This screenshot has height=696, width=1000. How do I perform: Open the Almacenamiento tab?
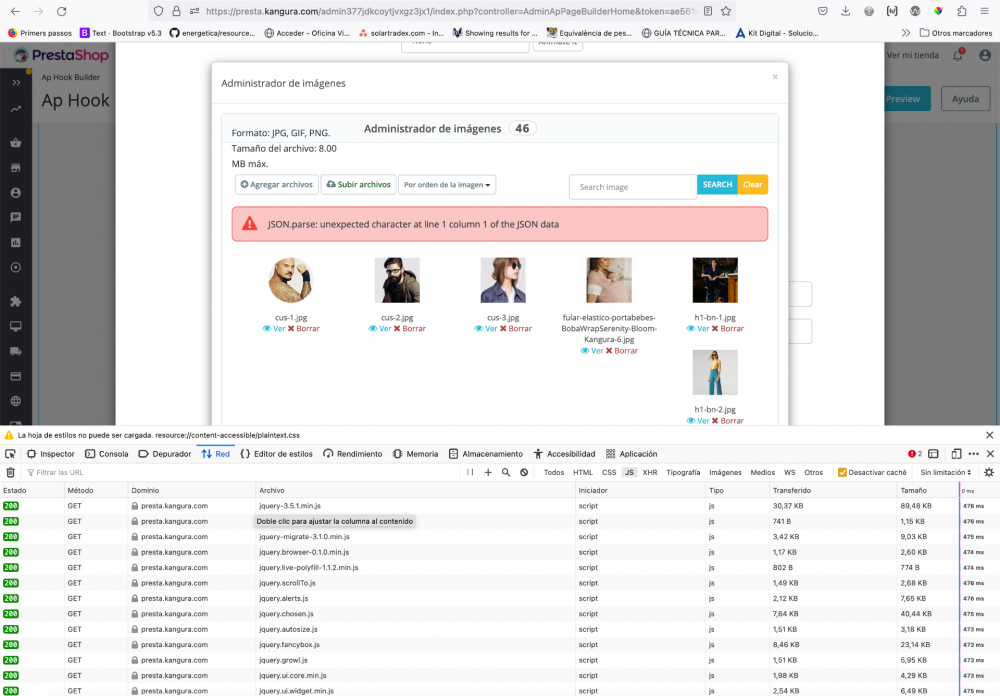[486, 454]
